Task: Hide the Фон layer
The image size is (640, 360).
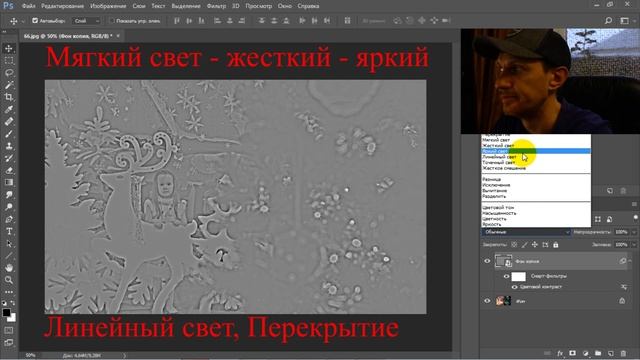Action: tap(487, 301)
